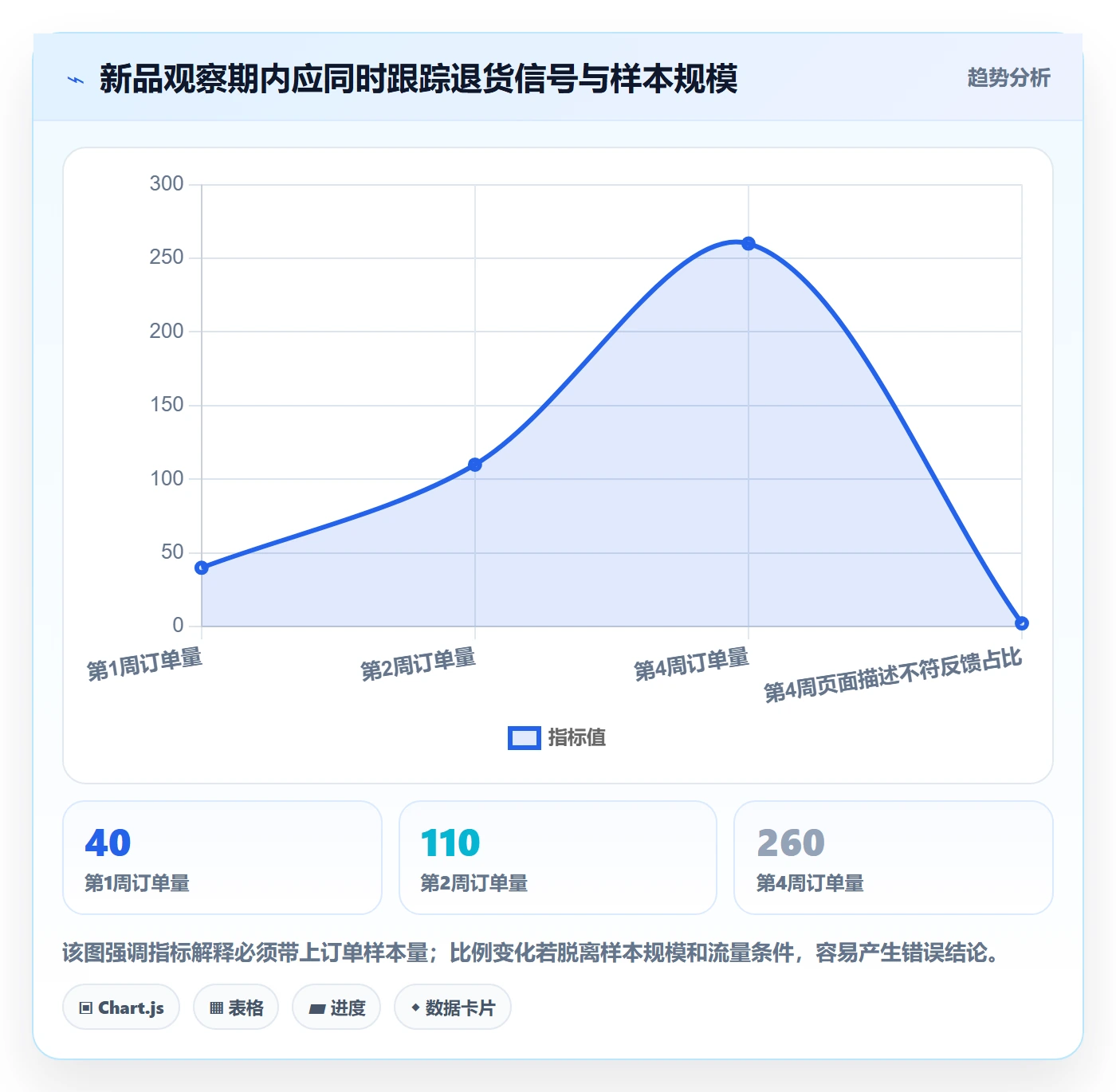This screenshot has height=1092, width=1116.
Task: Click the 260 第4周订单量 stat card
Action: point(894,858)
